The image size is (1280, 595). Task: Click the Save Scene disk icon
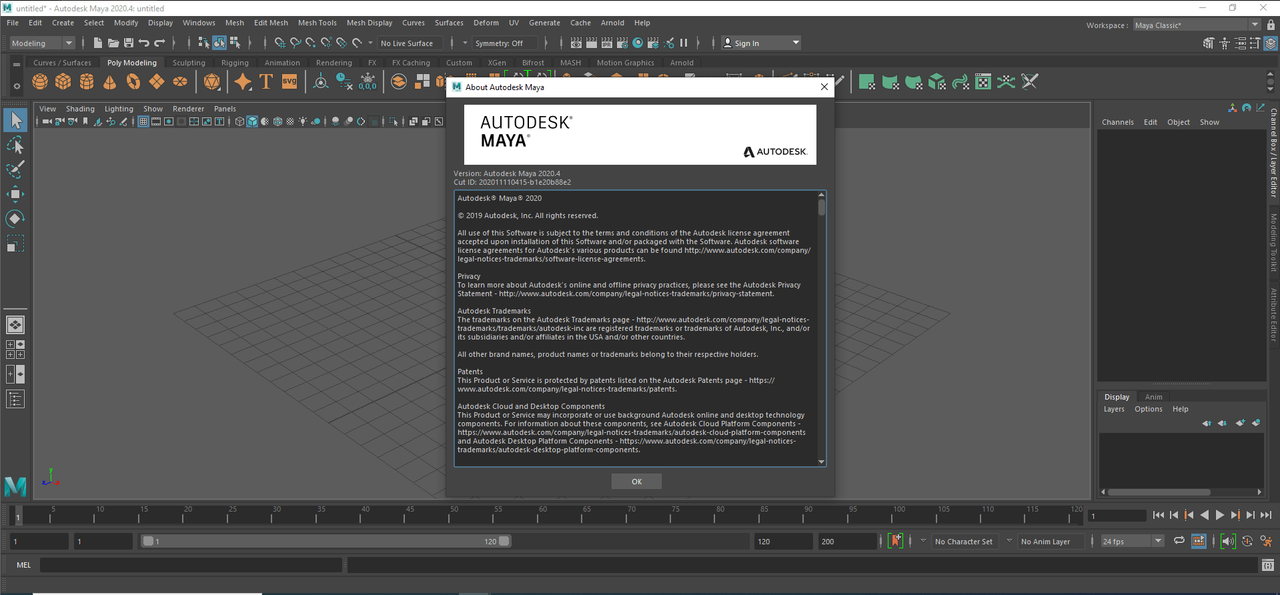tap(128, 43)
